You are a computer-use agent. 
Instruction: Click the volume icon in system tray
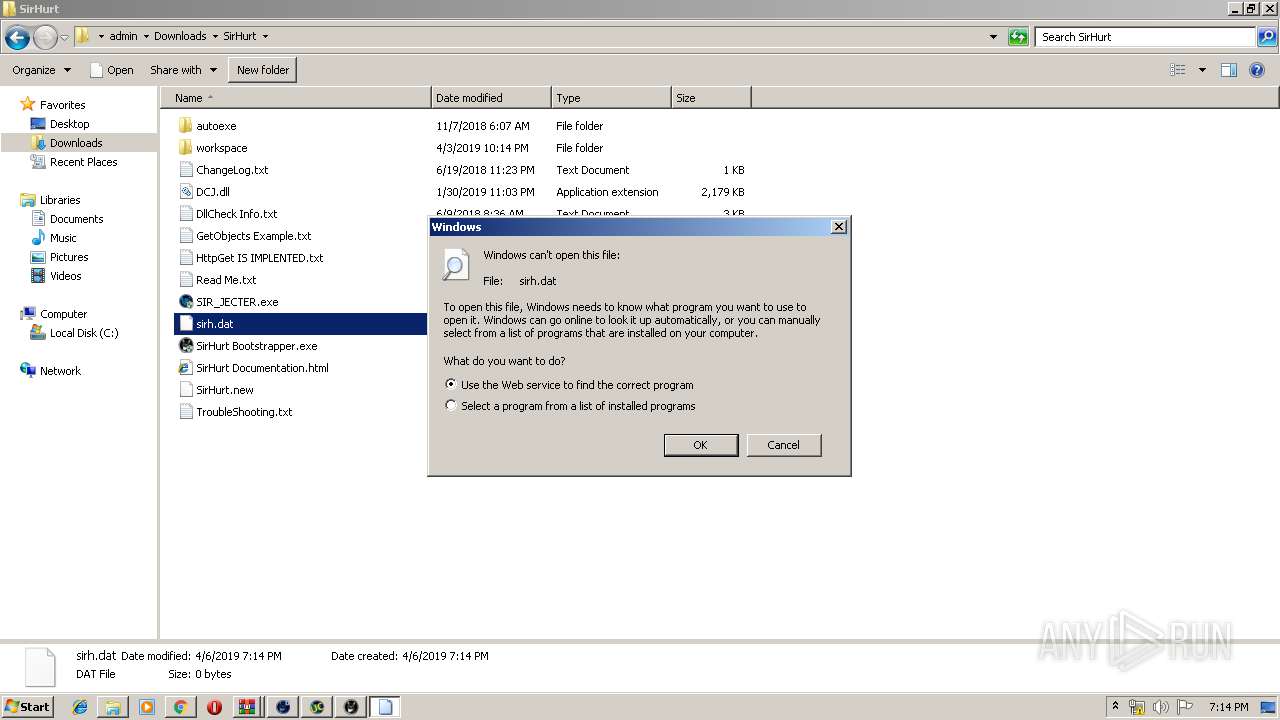pos(1160,707)
